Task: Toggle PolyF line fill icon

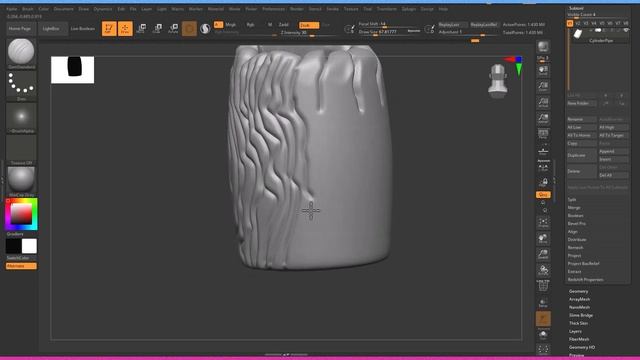Action: point(543,287)
